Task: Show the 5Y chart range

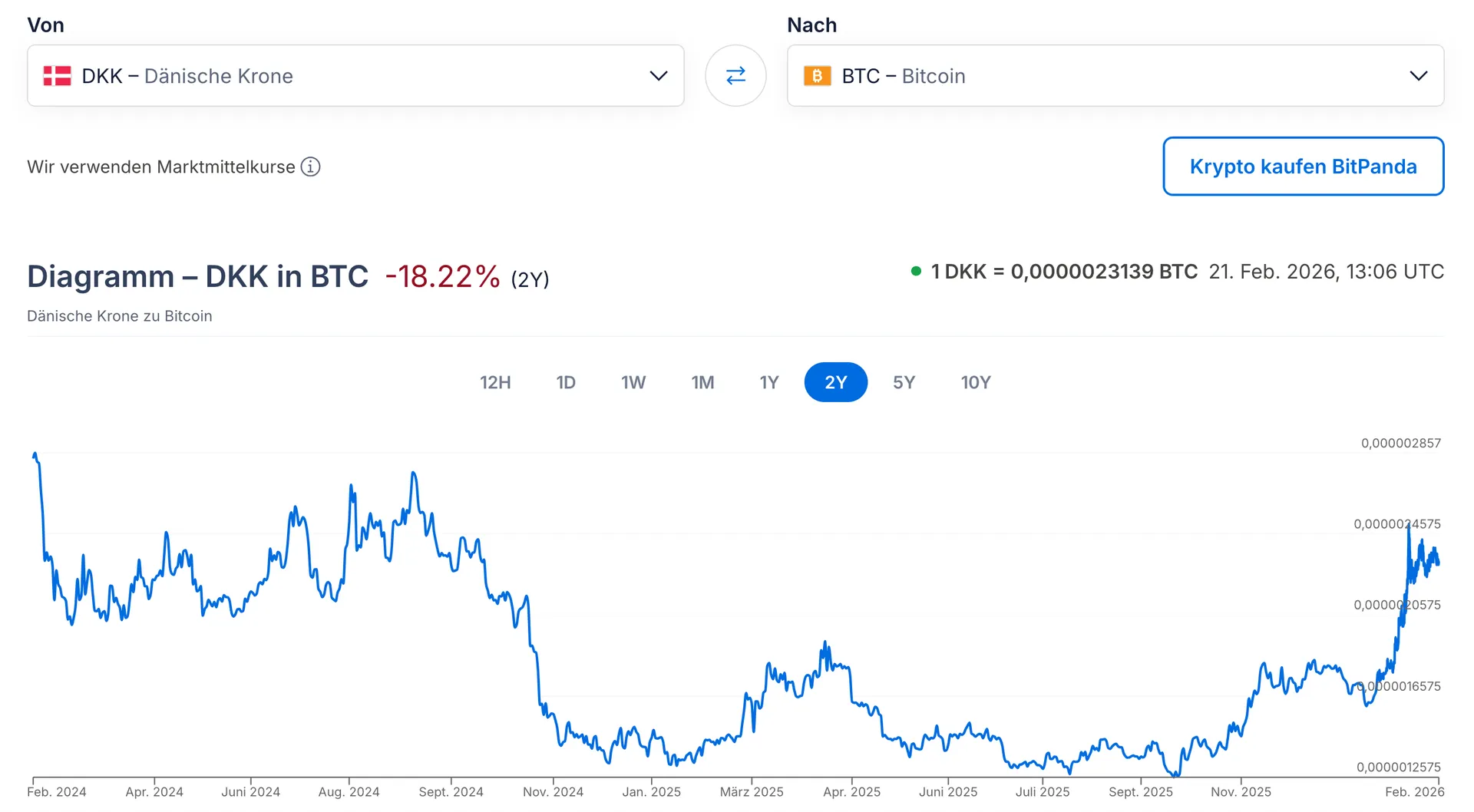Action: 904,382
